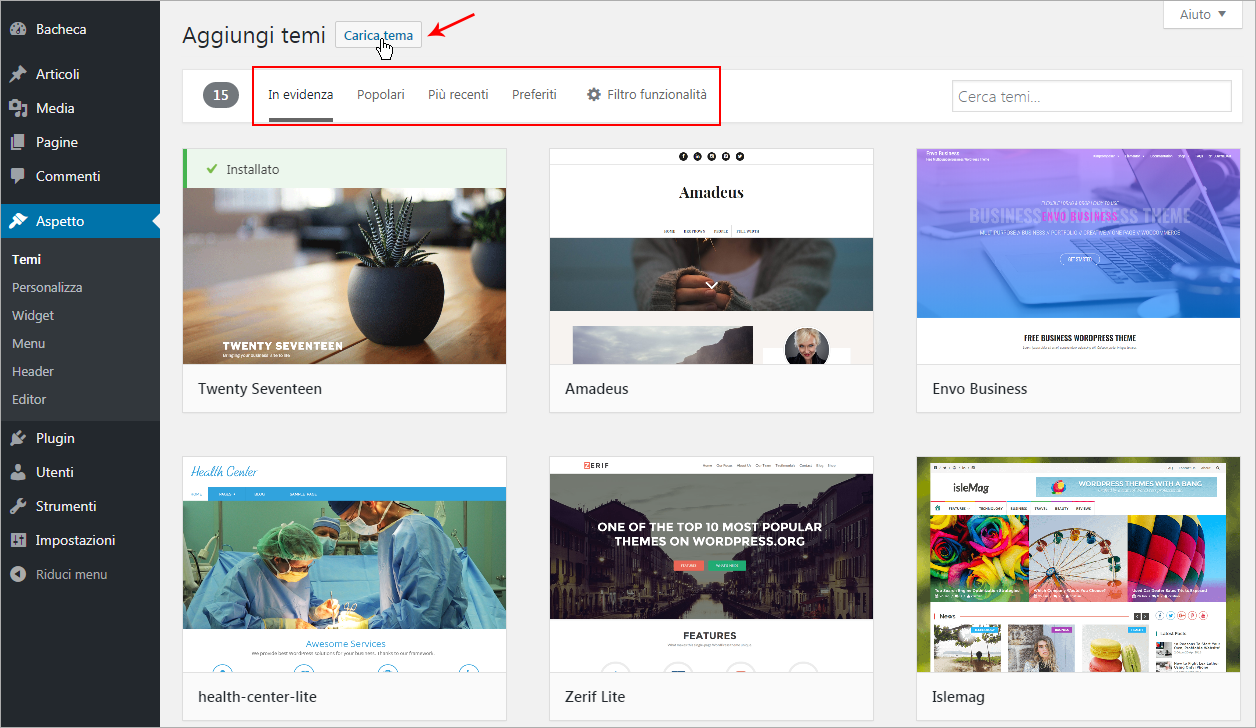The image size is (1256, 728).
Task: Click the Zerif Lite theme thumbnail
Action: point(711,564)
